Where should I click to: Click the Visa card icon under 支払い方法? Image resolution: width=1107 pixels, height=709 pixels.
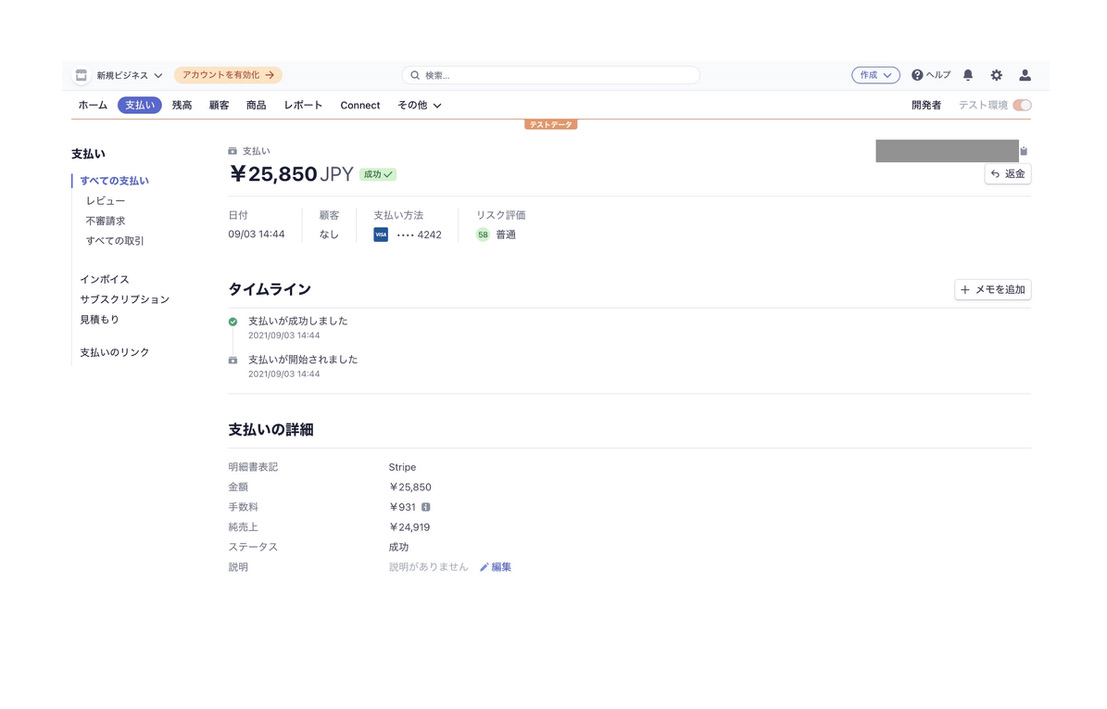[x=379, y=234]
